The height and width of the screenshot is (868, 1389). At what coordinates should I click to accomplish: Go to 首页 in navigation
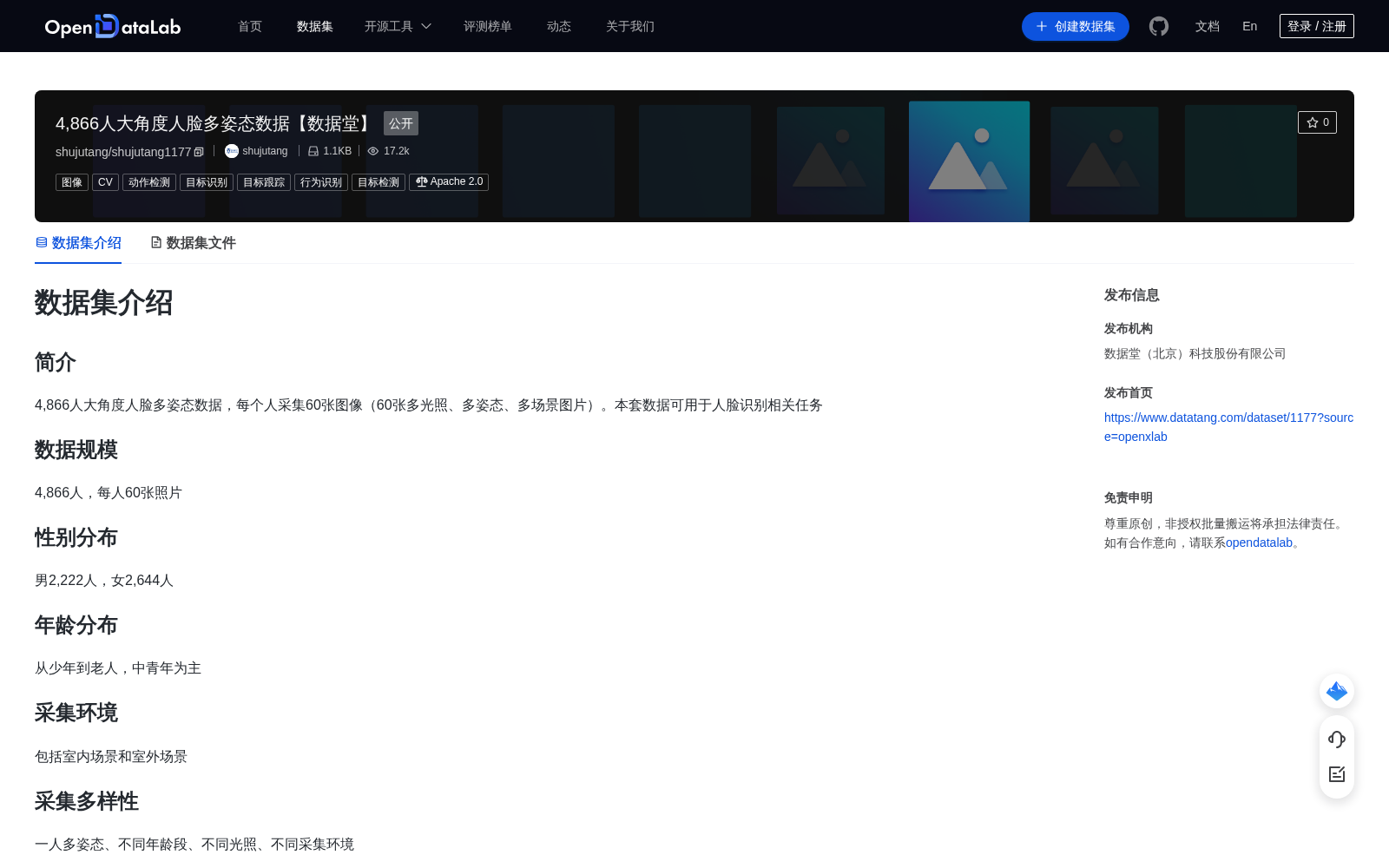[x=250, y=26]
